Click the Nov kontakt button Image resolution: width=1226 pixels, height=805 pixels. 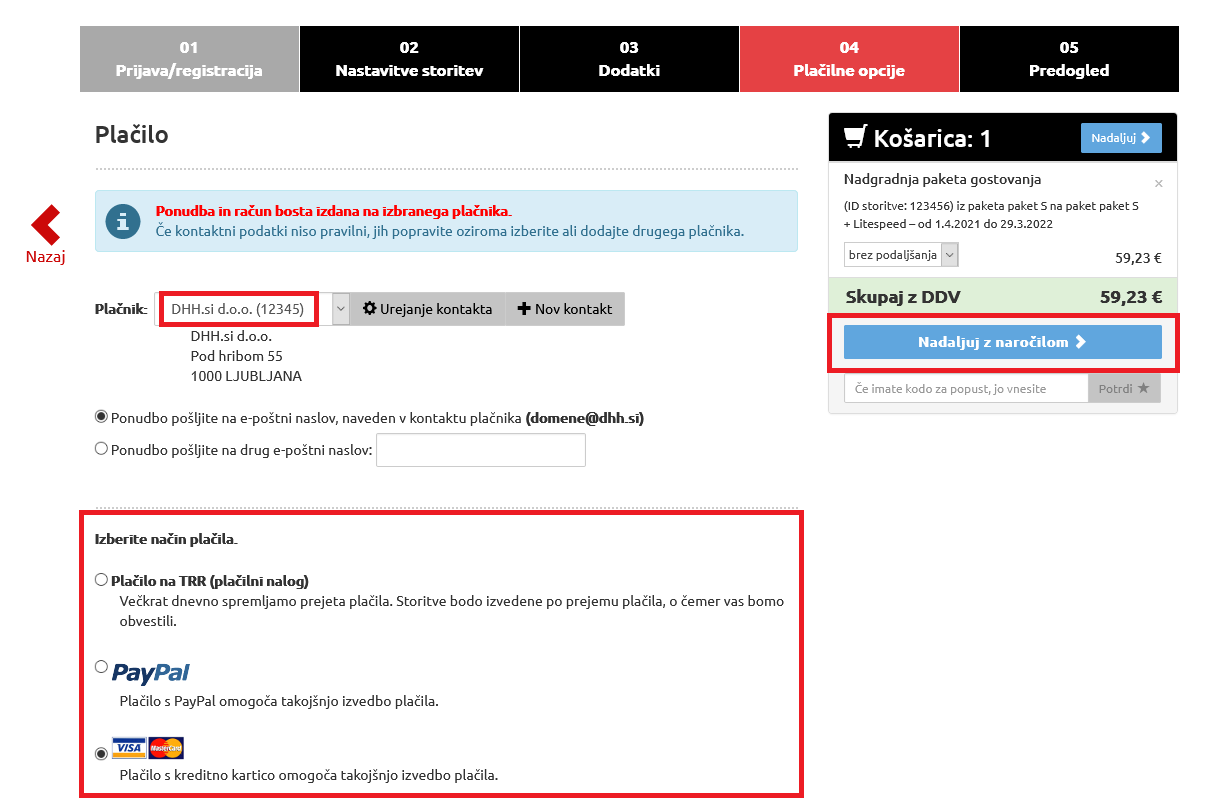pyautogui.click(x=565, y=309)
